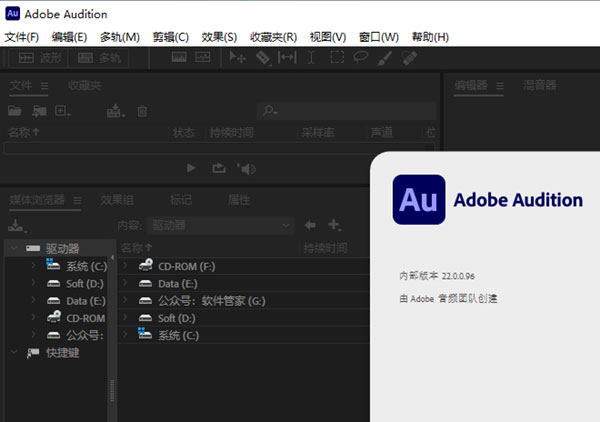
Task: Expand Data (E:) in the tree
Action: click(33, 300)
